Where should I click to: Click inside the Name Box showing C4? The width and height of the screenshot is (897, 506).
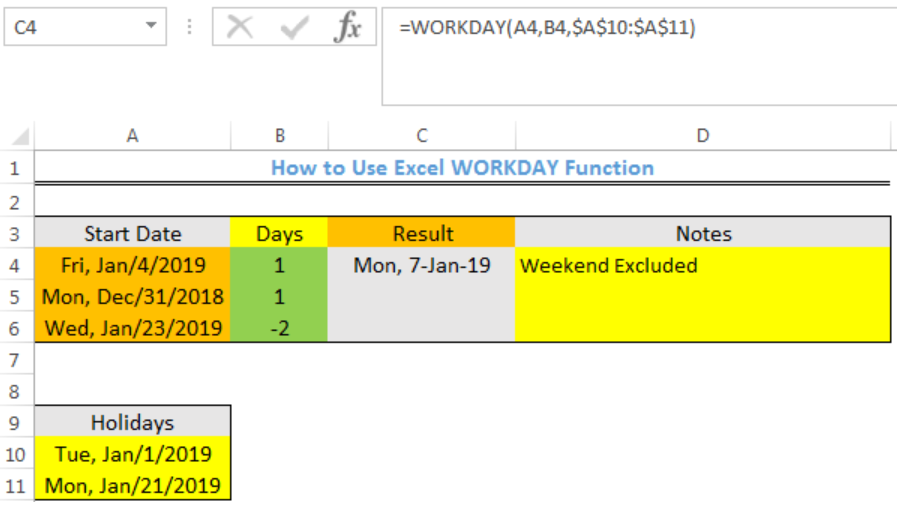(x=73, y=27)
